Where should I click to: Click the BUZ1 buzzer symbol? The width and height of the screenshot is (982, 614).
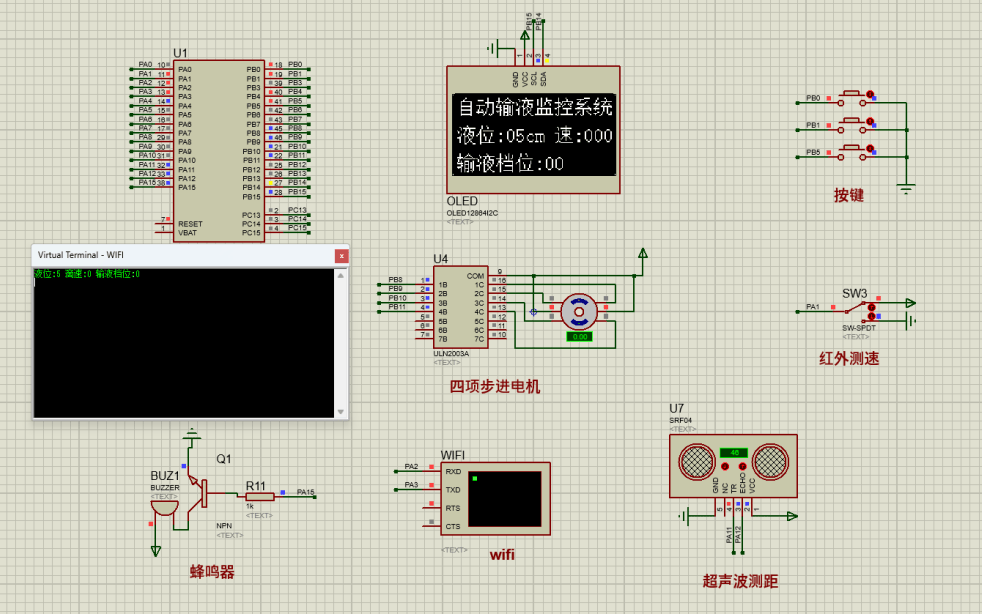pyautogui.click(x=163, y=505)
